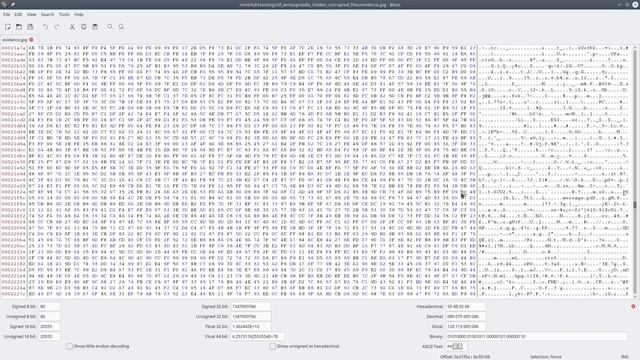The height and width of the screenshot is (360, 640).
Task: Open the Edit menu
Action: click(18, 14)
